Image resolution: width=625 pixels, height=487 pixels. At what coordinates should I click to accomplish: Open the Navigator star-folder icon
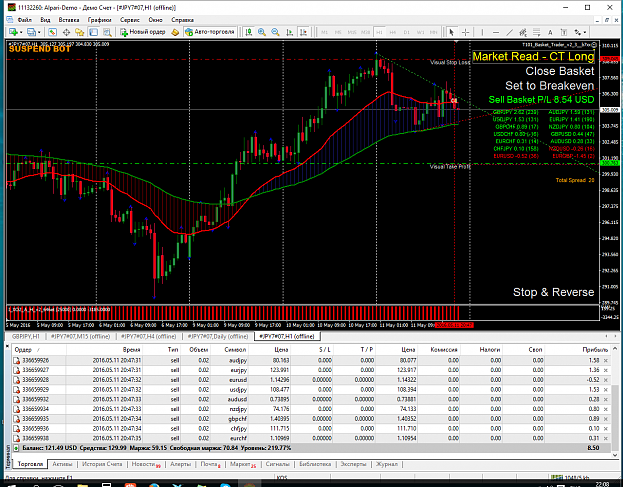[80, 32]
